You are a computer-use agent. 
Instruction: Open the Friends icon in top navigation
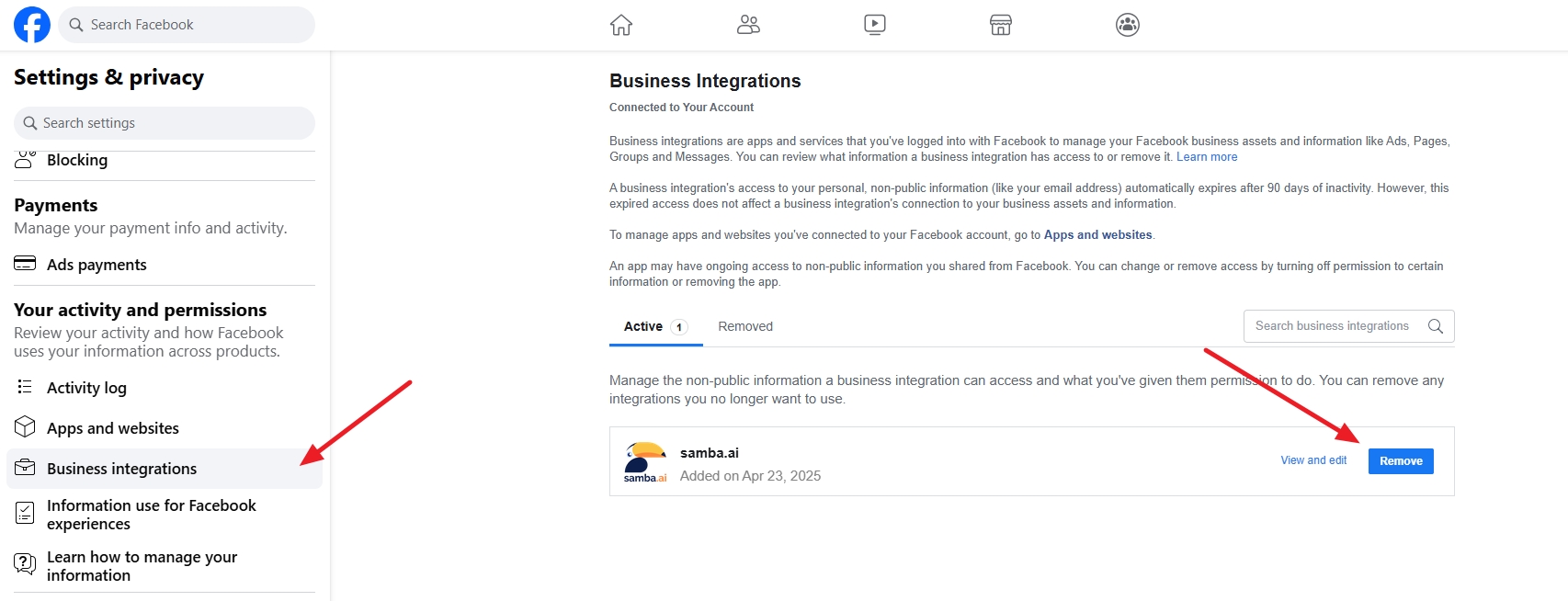[748, 25]
